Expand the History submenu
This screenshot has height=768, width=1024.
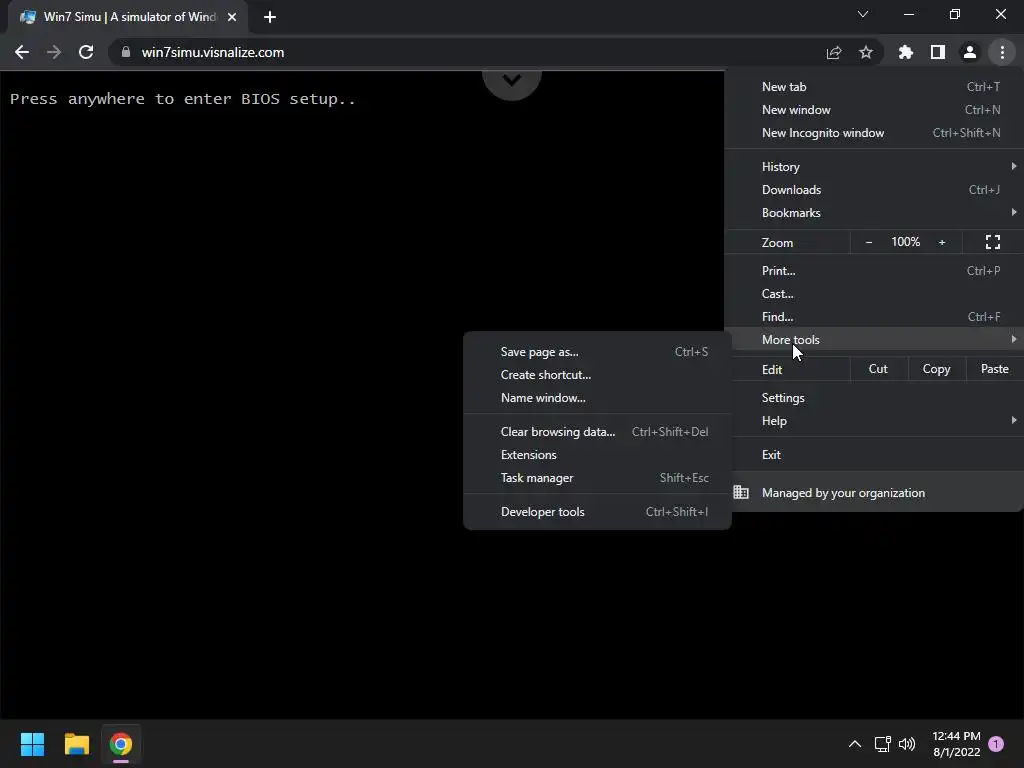874,167
